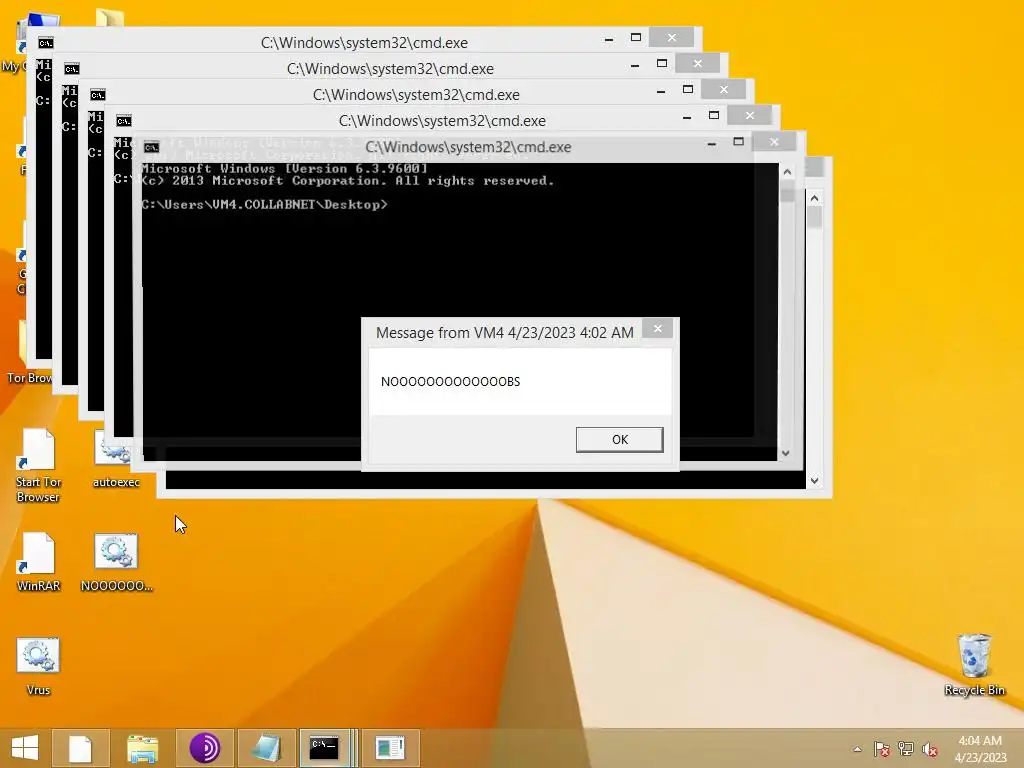Minimize the frontmost cmd.exe window
Screen dimensions: 1024x768
tap(712, 143)
